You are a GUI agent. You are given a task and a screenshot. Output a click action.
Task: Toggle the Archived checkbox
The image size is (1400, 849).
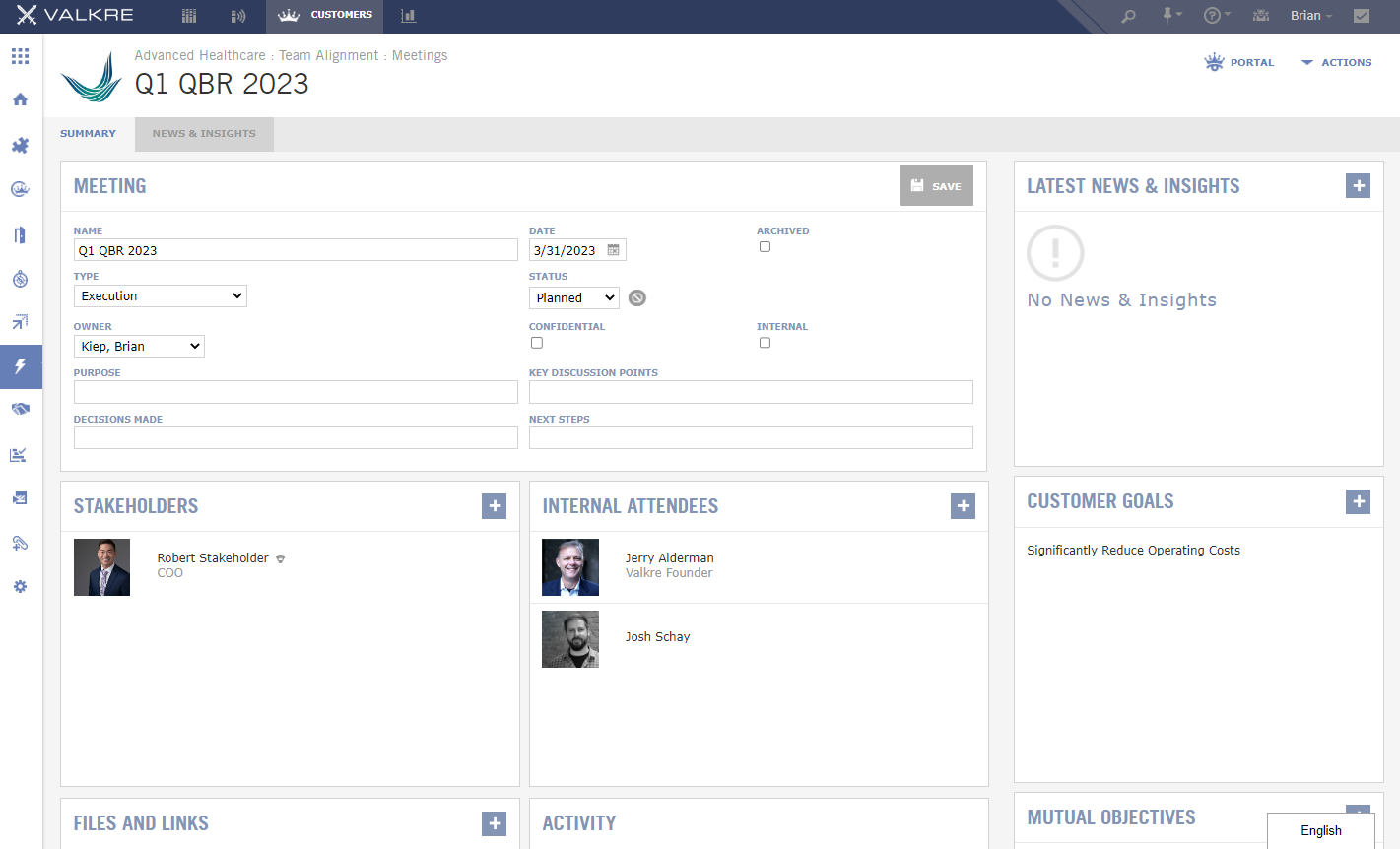pos(765,247)
